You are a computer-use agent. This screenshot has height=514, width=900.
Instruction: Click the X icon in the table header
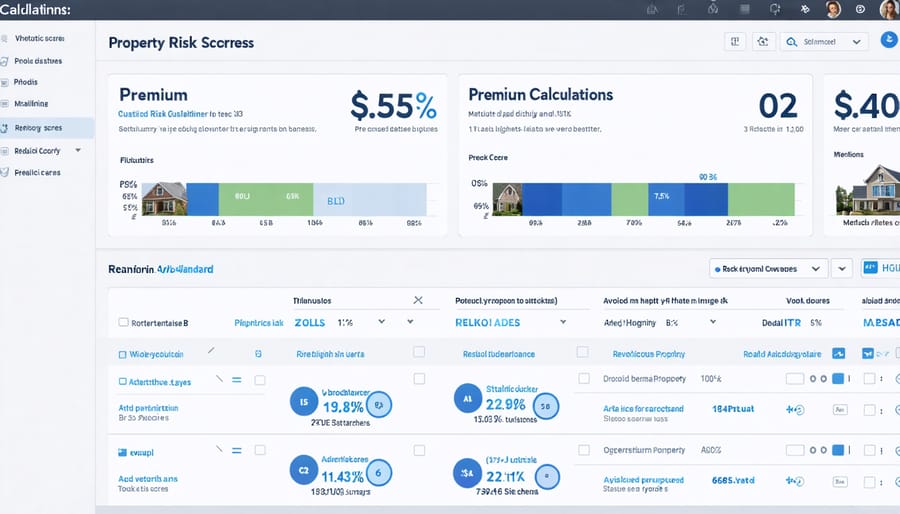(418, 299)
